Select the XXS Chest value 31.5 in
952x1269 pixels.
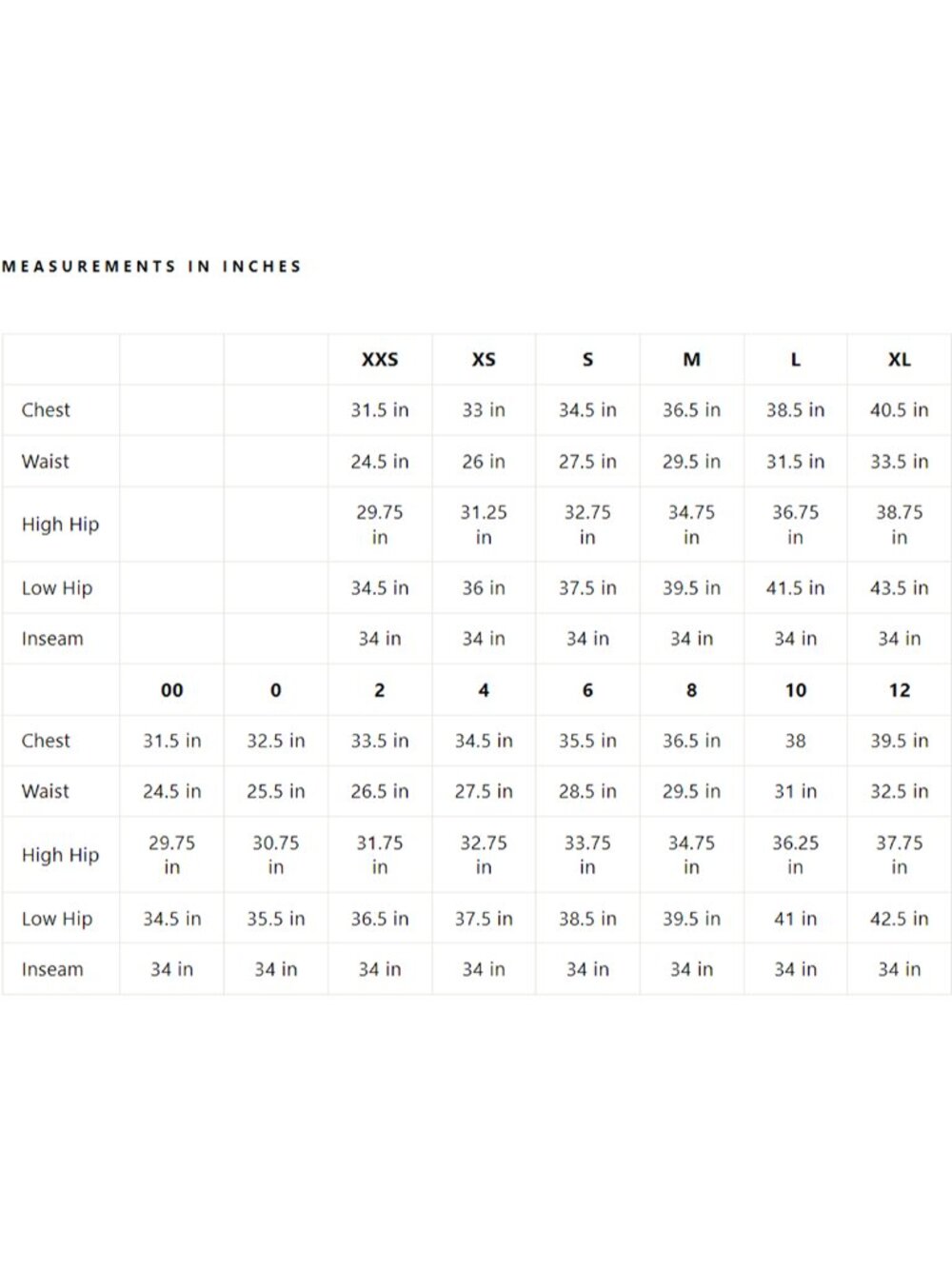(380, 410)
